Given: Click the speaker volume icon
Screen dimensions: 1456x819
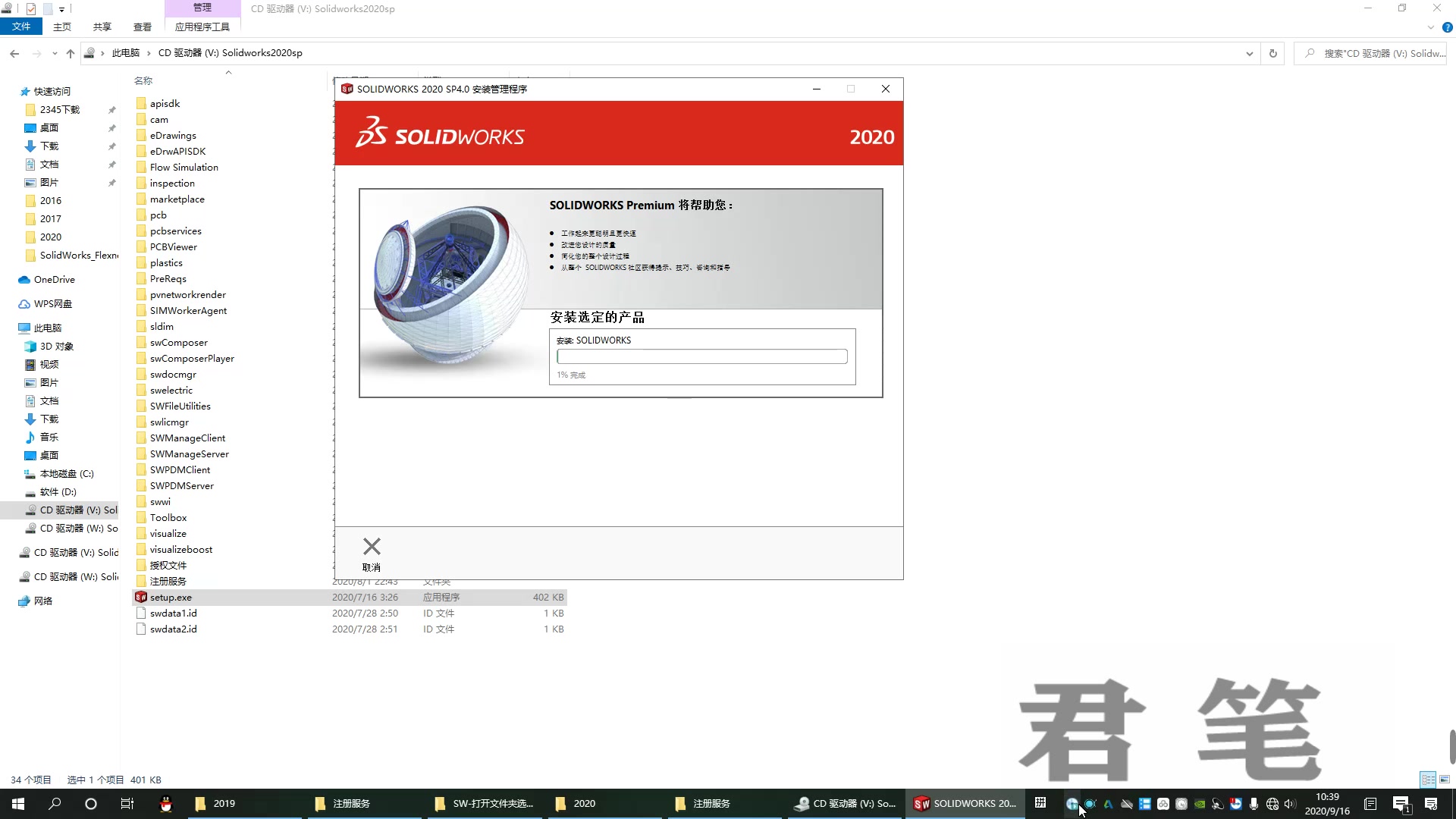Looking at the screenshot, I should coord(1290,804).
